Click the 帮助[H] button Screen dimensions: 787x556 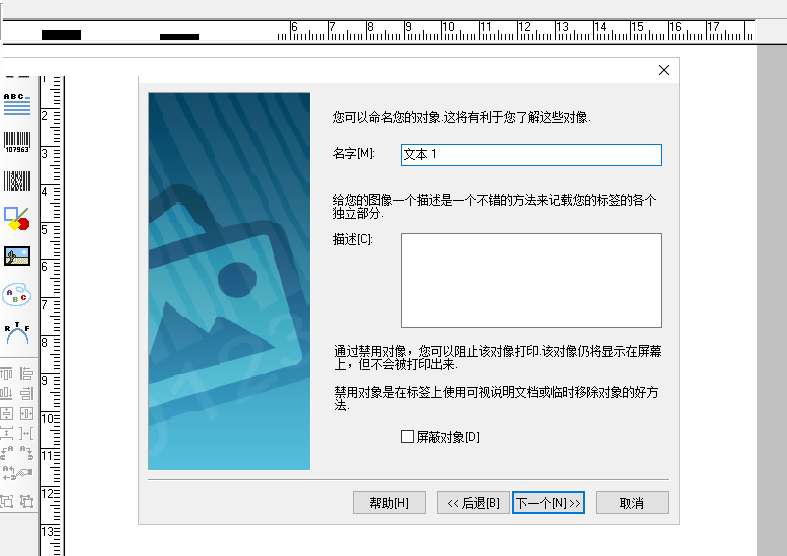coord(389,503)
